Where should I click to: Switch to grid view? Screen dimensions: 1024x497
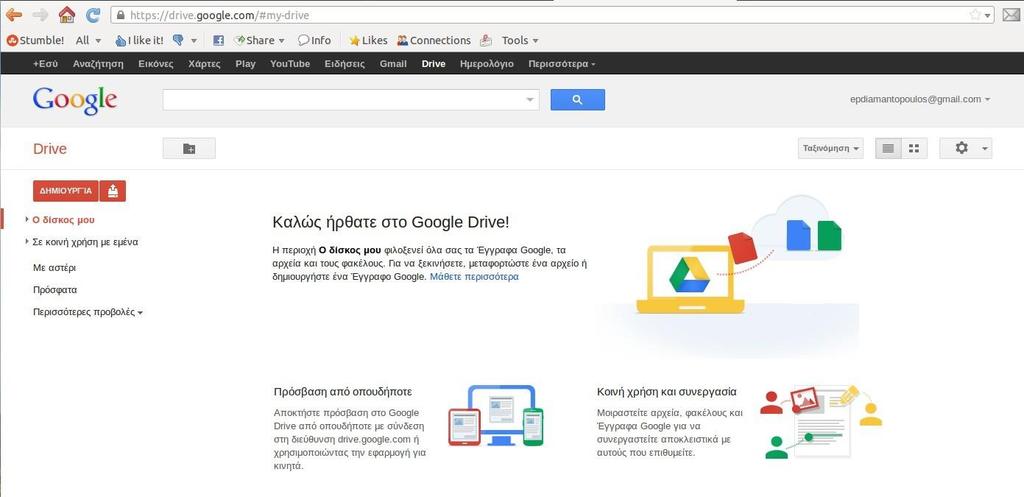914,148
